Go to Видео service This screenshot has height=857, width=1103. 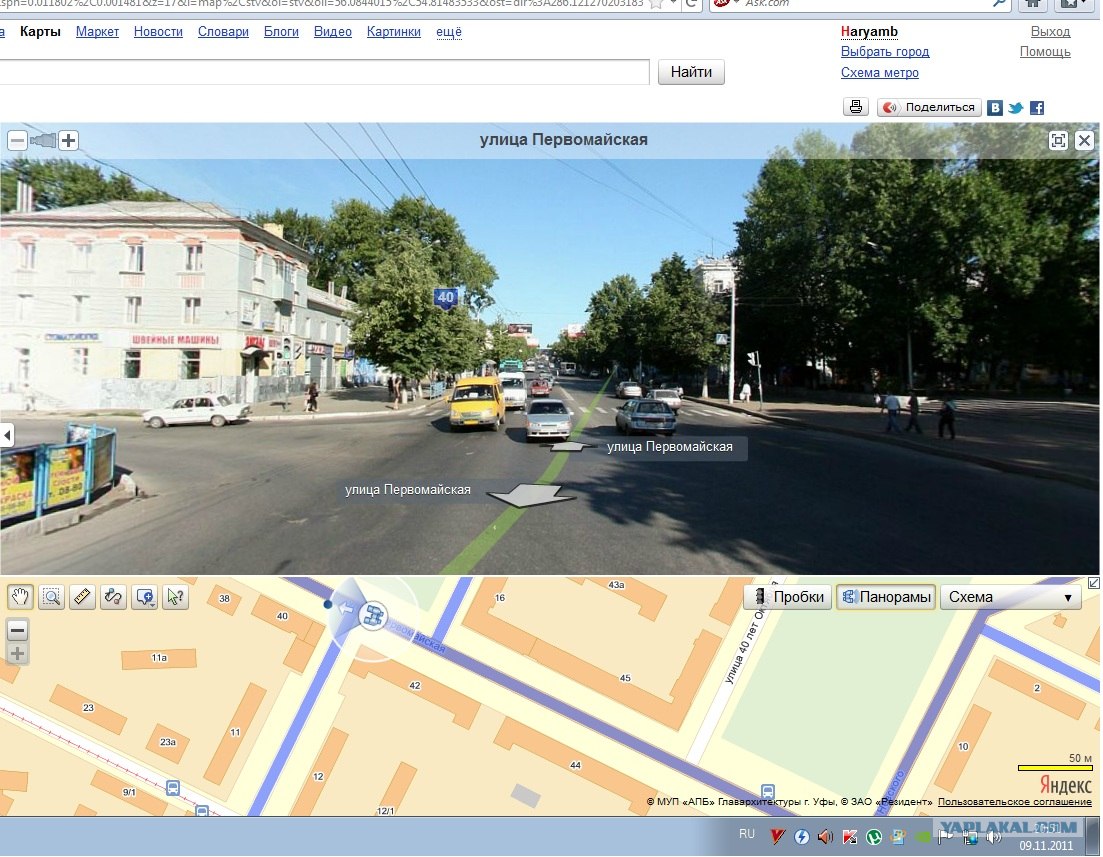[x=333, y=32]
